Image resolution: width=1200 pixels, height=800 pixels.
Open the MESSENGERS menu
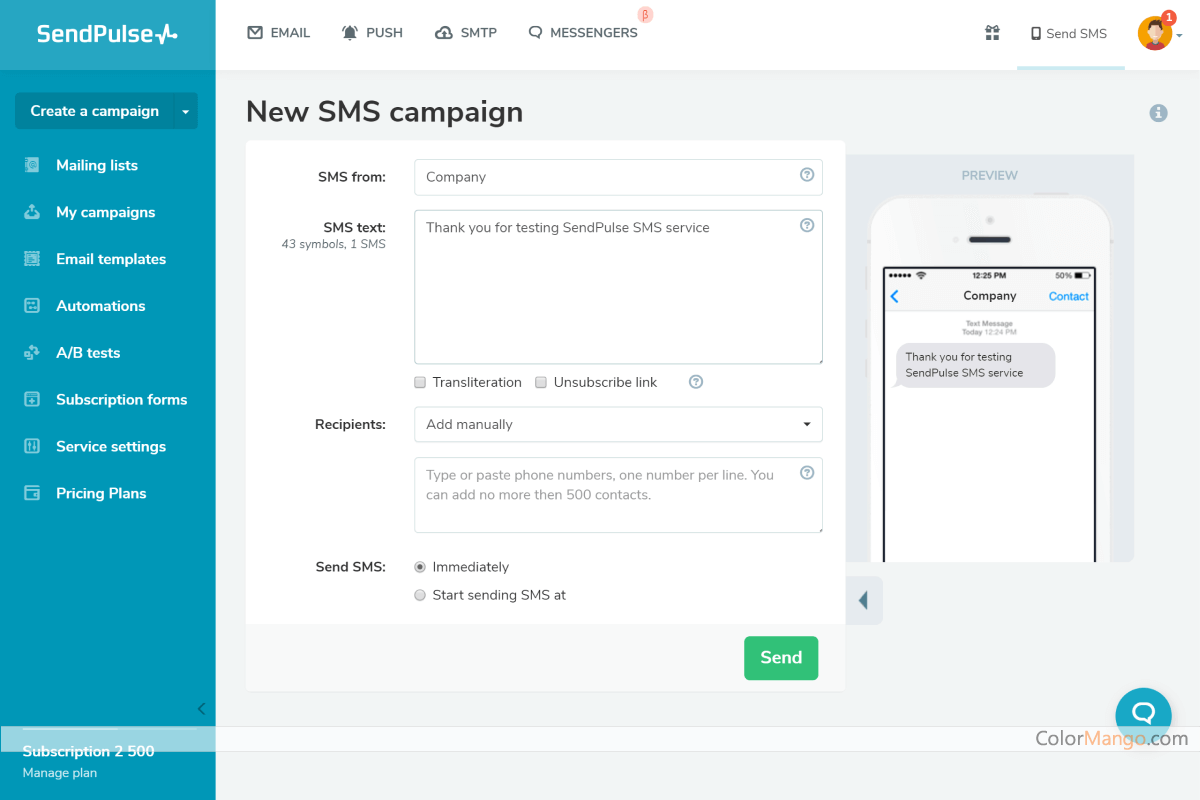click(x=583, y=32)
